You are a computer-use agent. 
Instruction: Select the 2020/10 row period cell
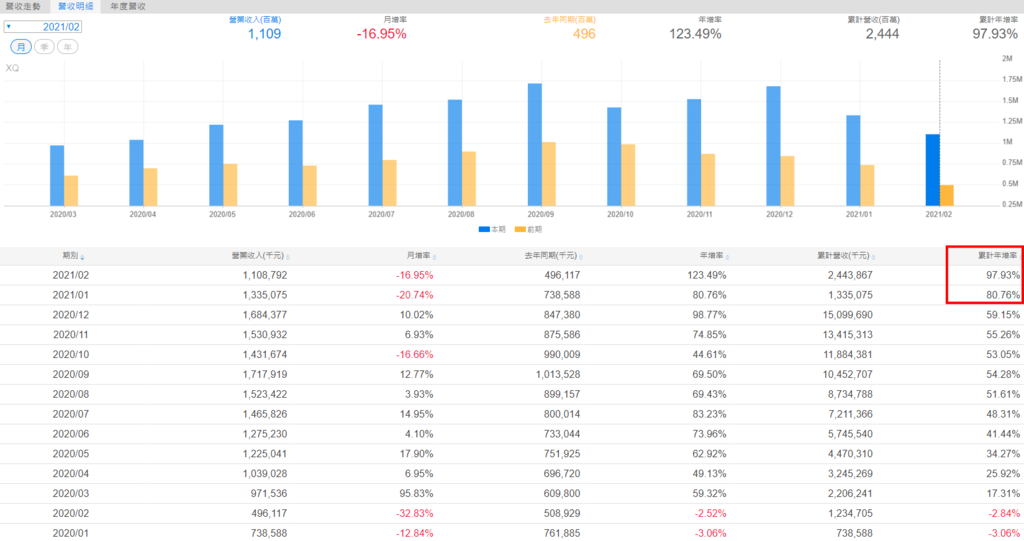pos(71,354)
